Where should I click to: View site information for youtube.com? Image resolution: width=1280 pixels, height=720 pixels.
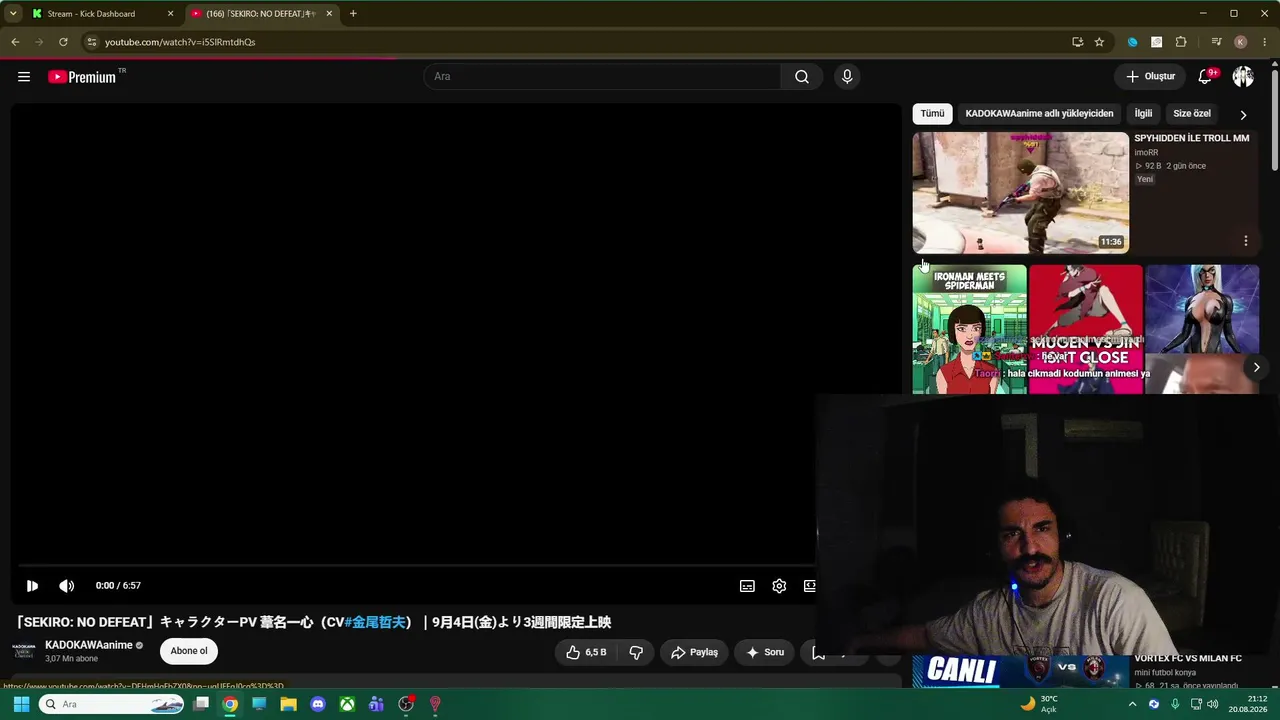pos(91,42)
